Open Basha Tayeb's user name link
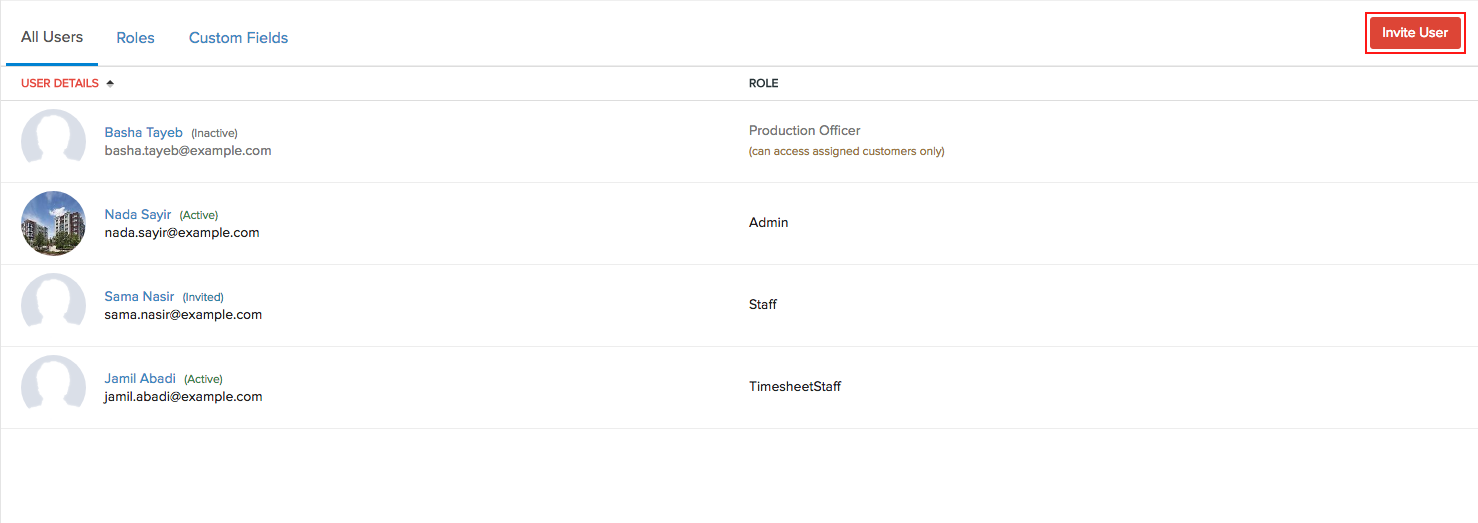This screenshot has height=523, width=1478. [x=143, y=132]
